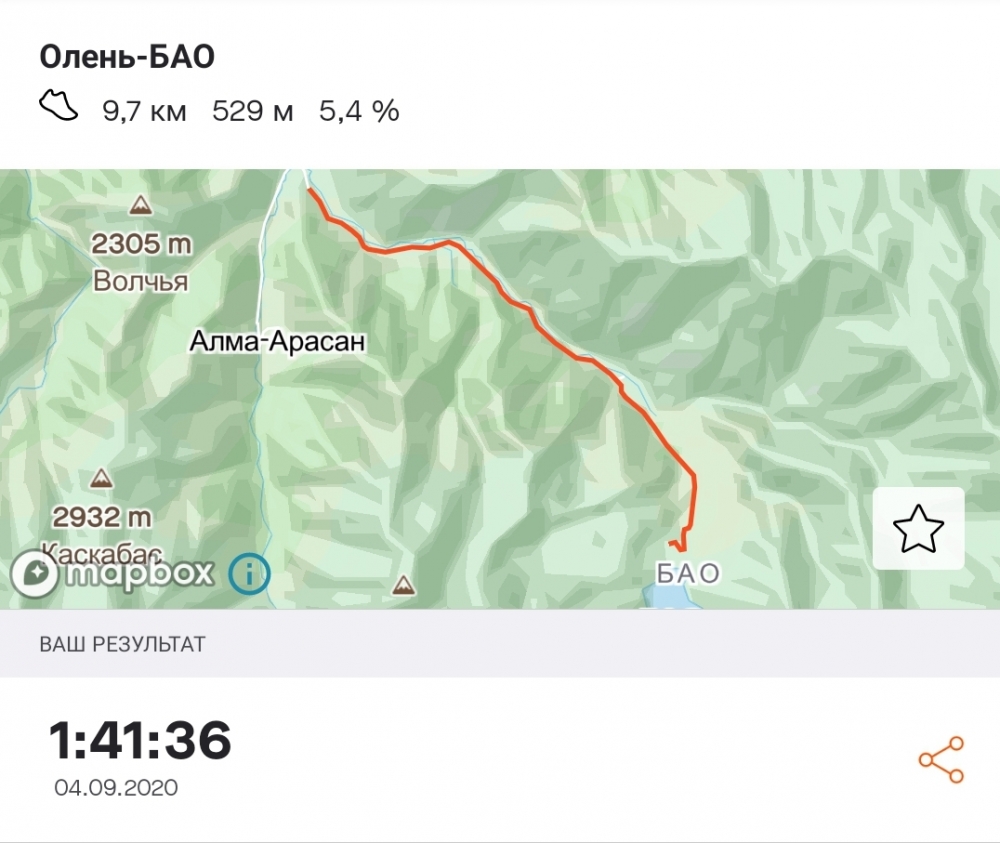Tap the 529 м elevation gain value

253,111
